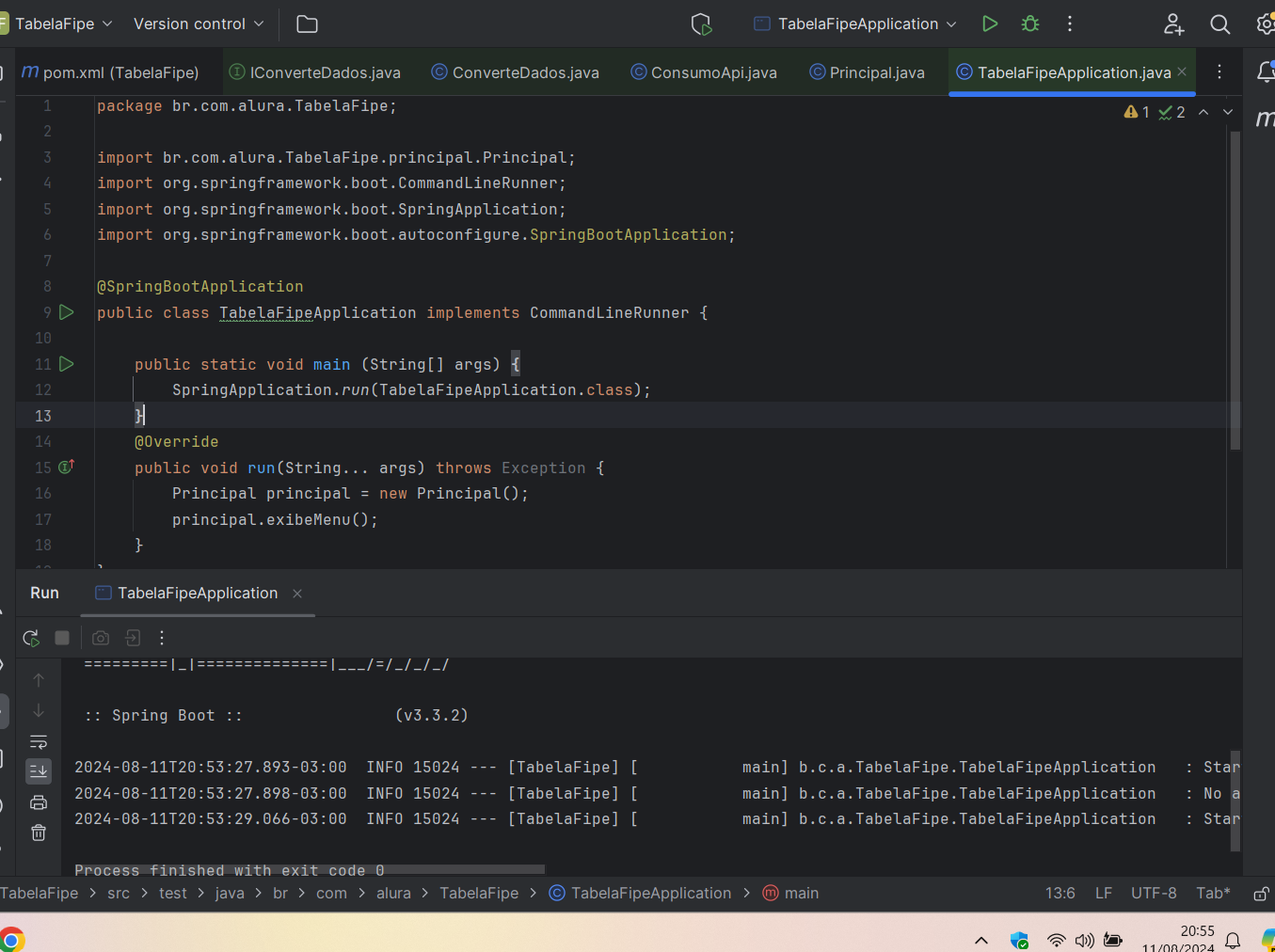
Task: Open Maven tool window icon
Action: (1266, 119)
